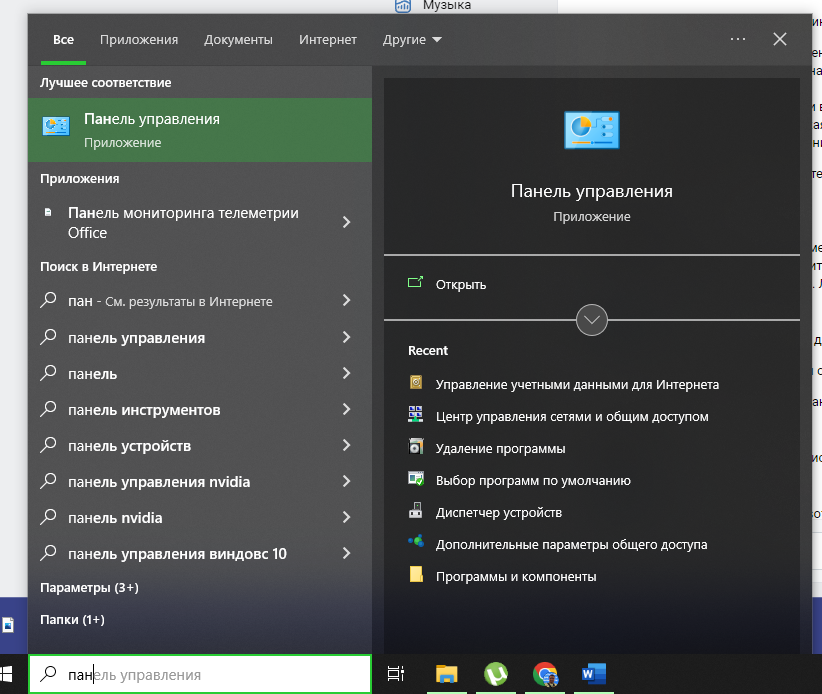Expand arrow for 'панель управления' suggestion

(346, 337)
